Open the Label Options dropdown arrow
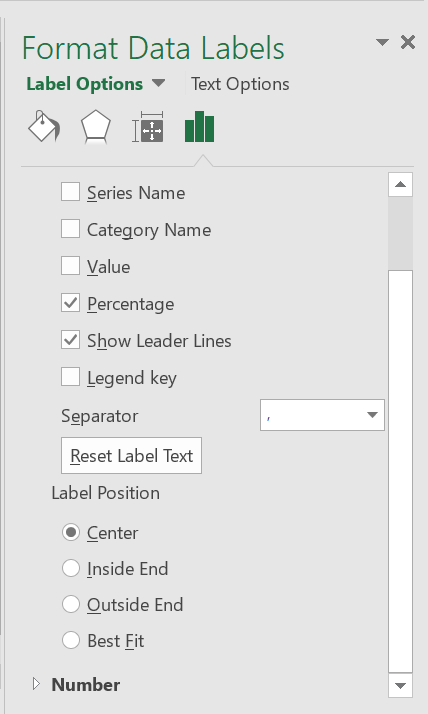Image resolution: width=428 pixels, height=714 pixels. 158,83
